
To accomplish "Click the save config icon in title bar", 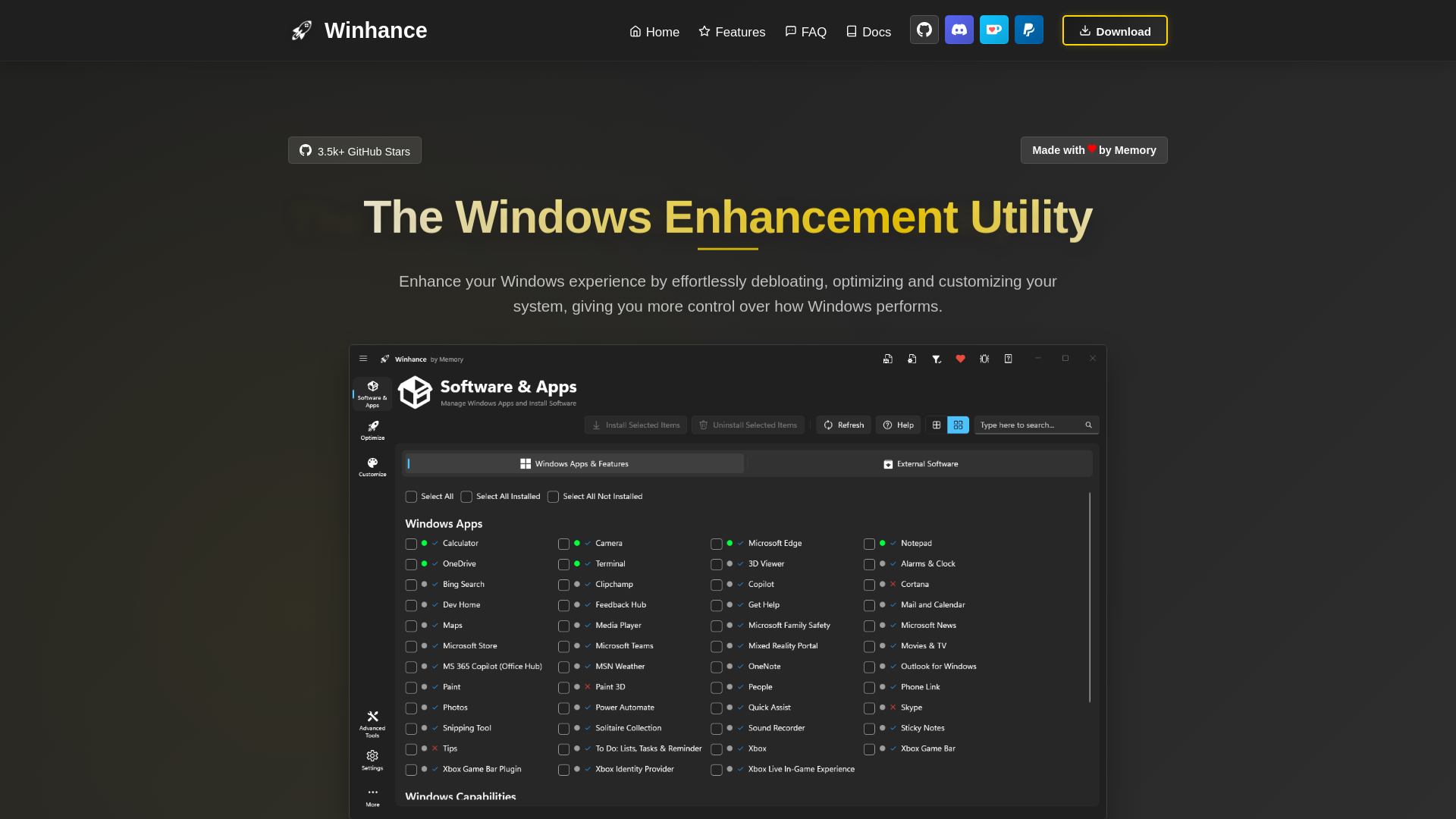I will tap(887, 359).
